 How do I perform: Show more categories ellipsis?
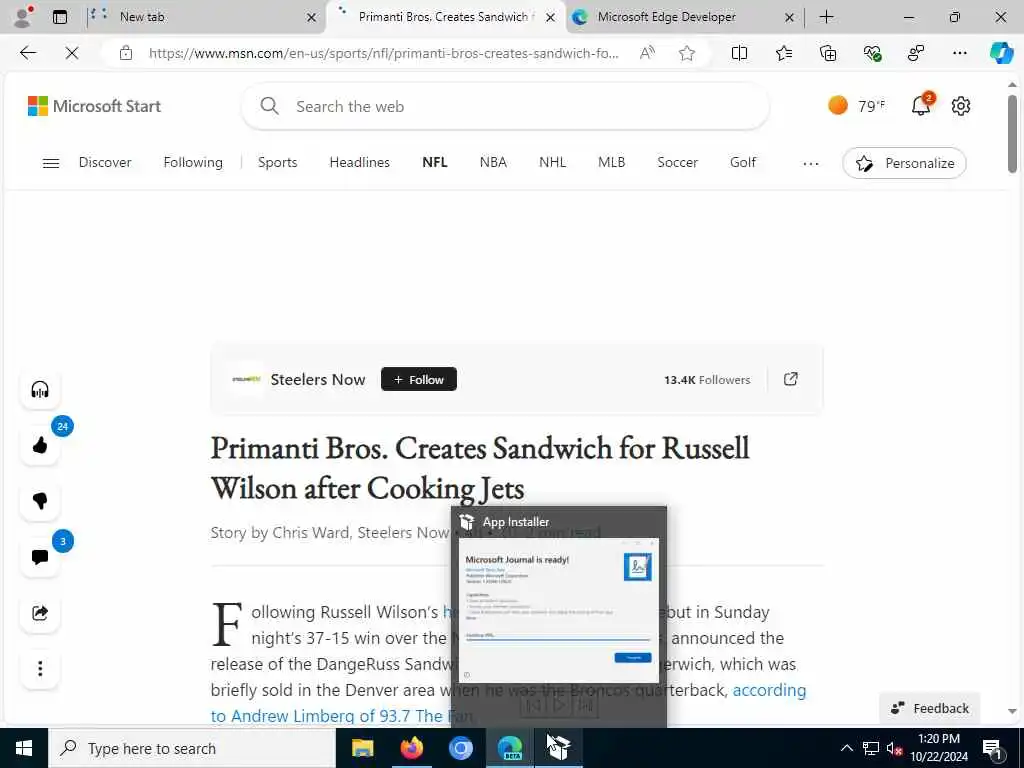tap(810, 163)
